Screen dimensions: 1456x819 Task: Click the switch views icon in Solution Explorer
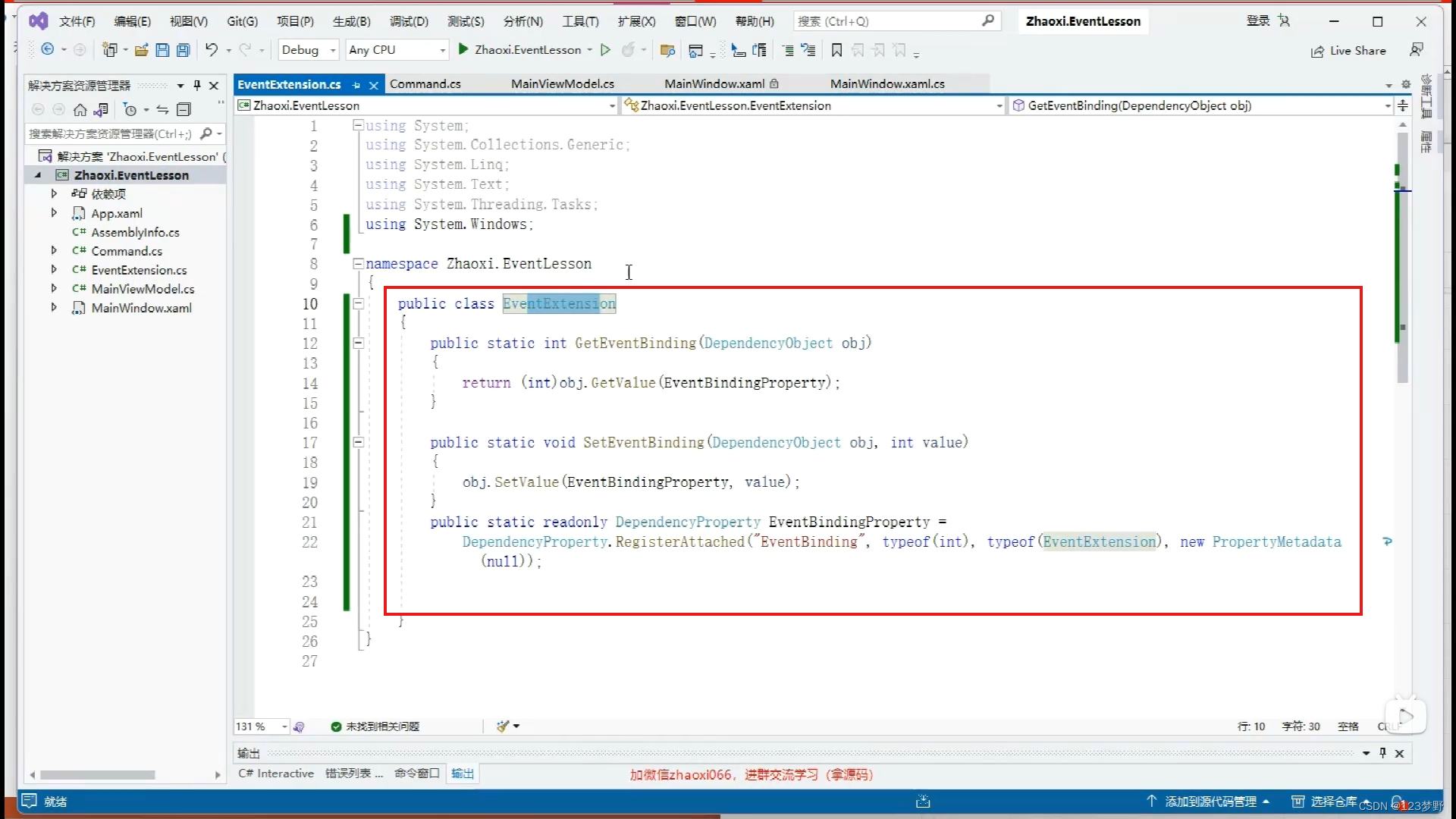coord(102,110)
